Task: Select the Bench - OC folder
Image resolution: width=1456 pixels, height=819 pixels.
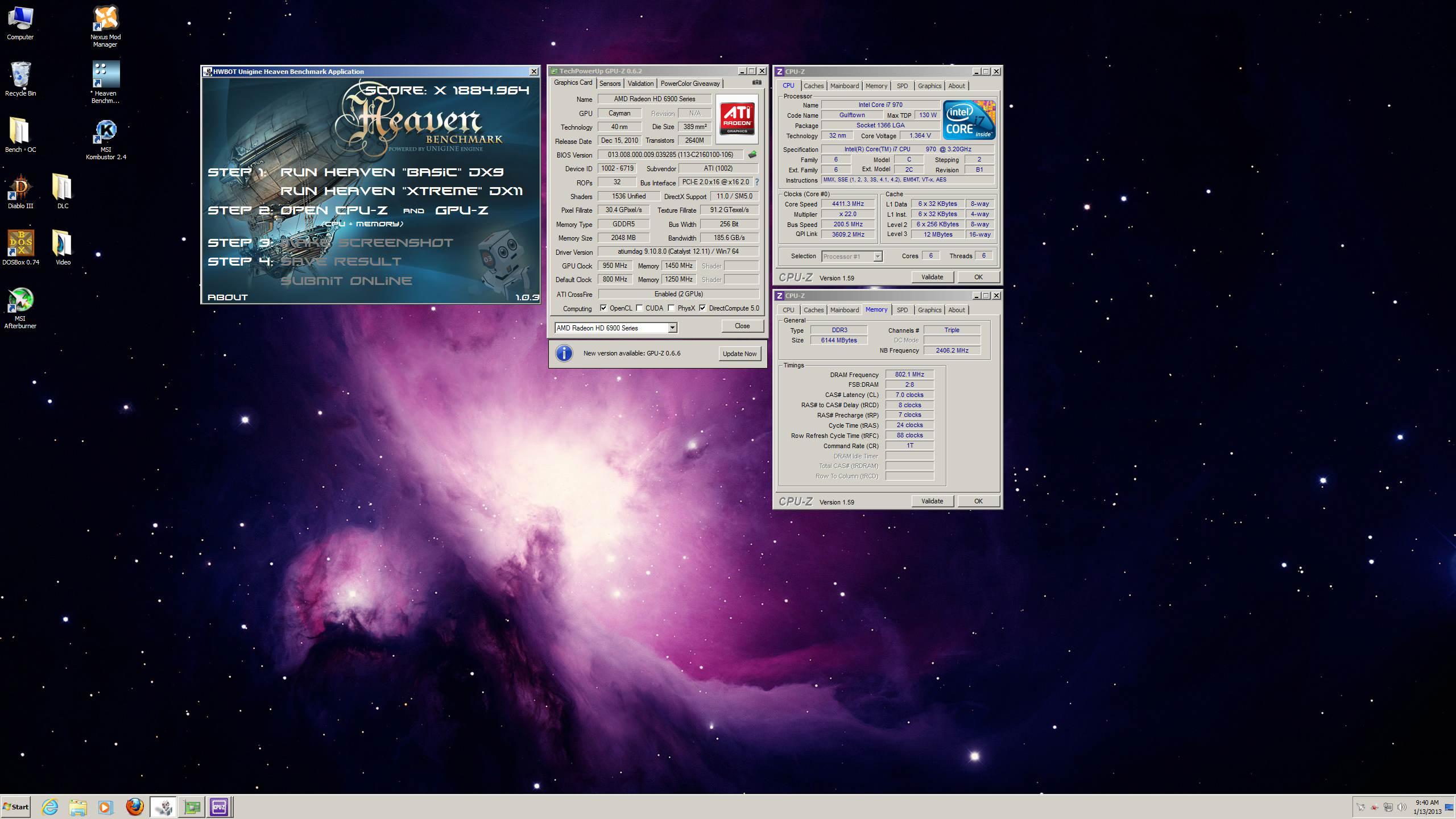Action: (20, 135)
